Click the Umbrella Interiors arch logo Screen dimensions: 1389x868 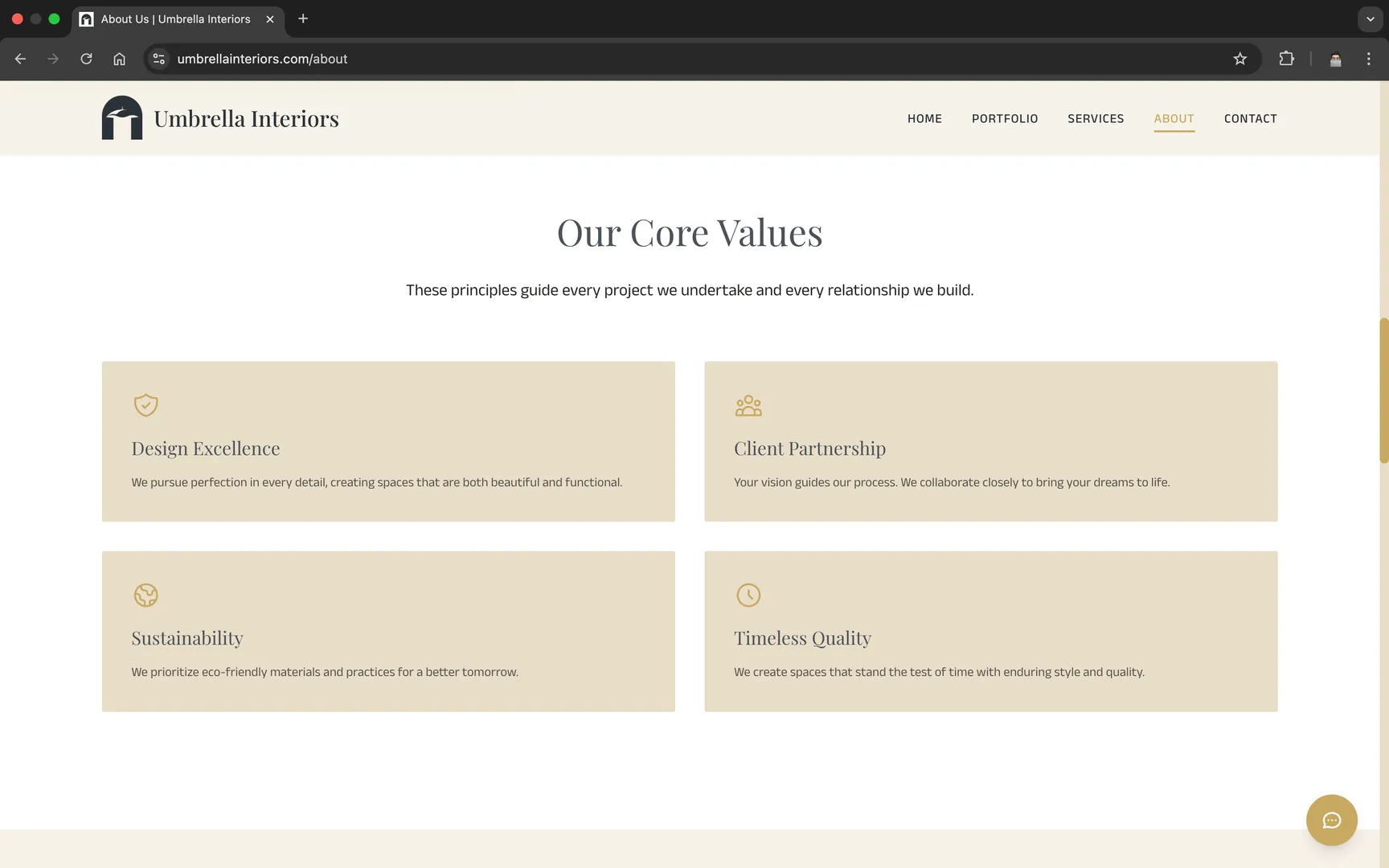(122, 118)
